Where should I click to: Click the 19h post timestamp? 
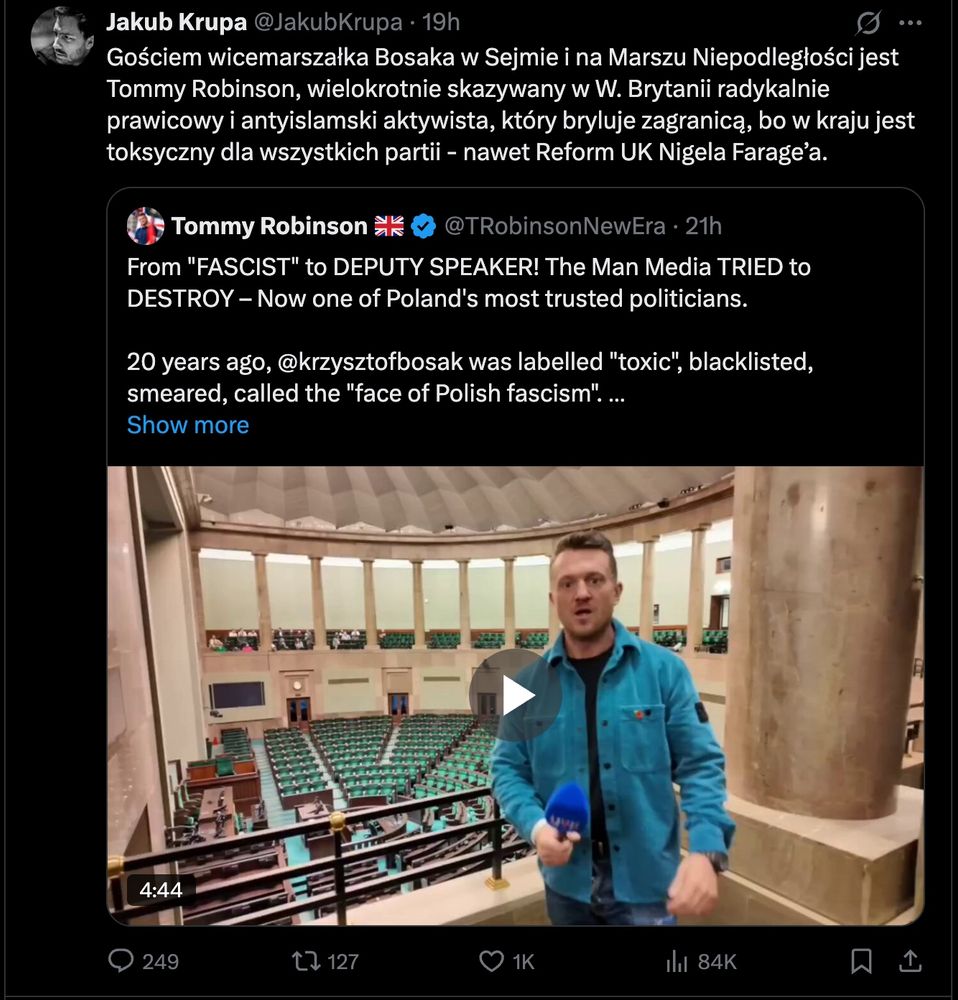(x=440, y=21)
